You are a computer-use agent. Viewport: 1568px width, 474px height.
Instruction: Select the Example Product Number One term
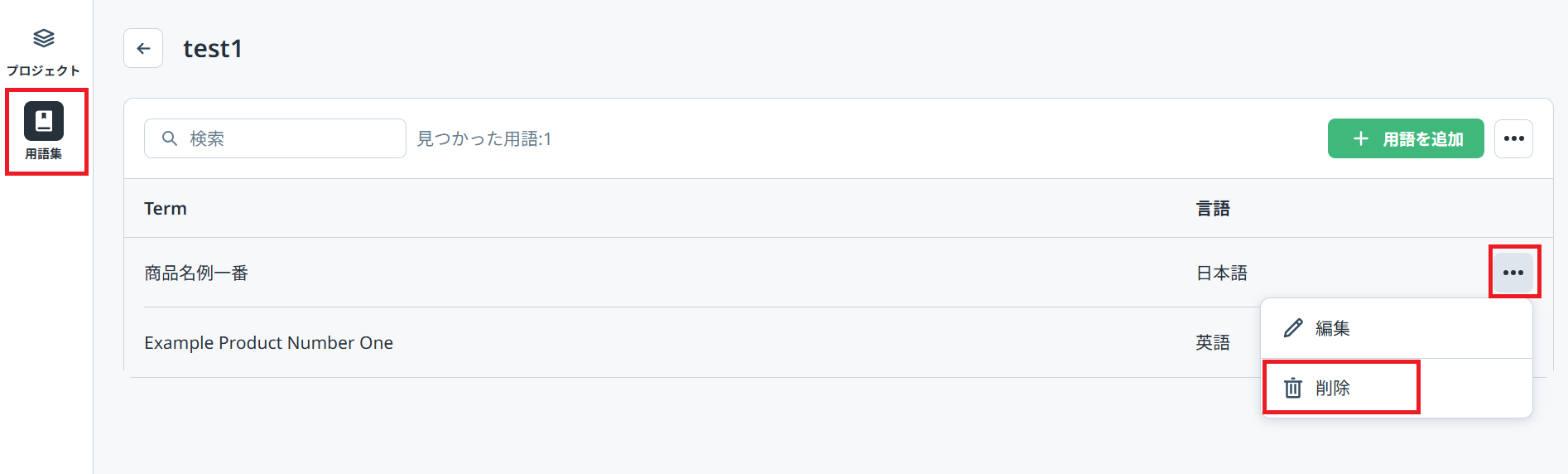pos(268,343)
